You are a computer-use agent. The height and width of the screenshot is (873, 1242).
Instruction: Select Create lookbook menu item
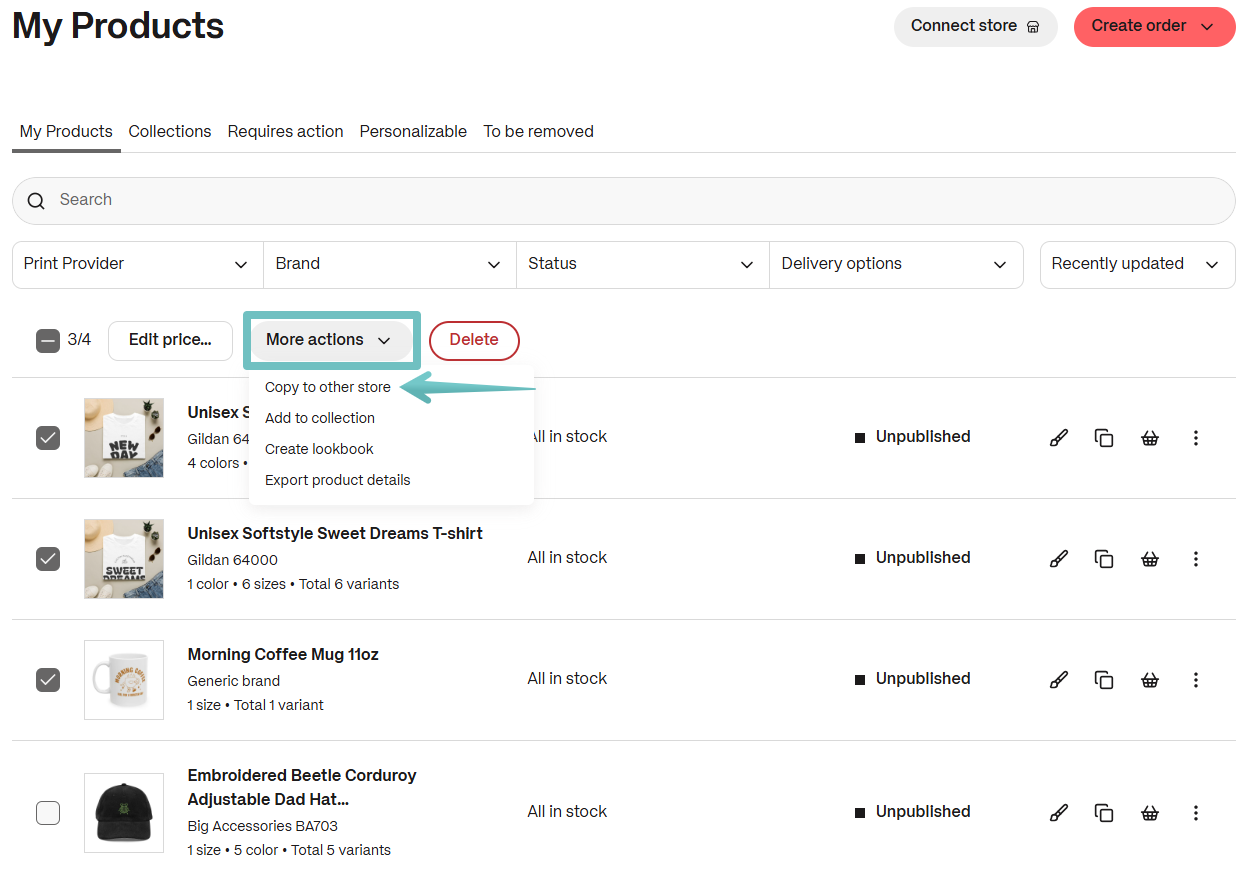click(319, 449)
